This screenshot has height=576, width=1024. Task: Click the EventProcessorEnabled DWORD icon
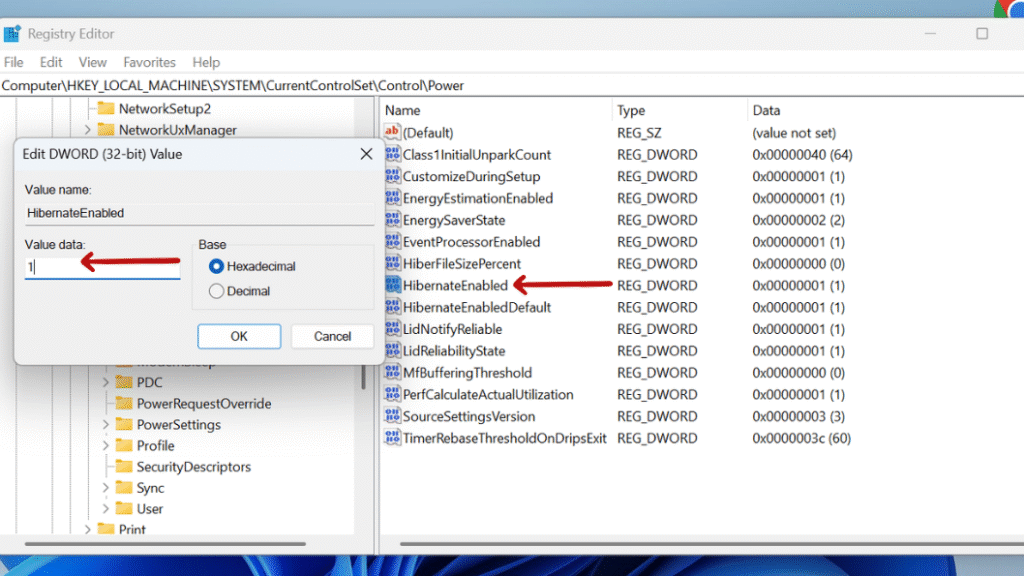click(392, 241)
